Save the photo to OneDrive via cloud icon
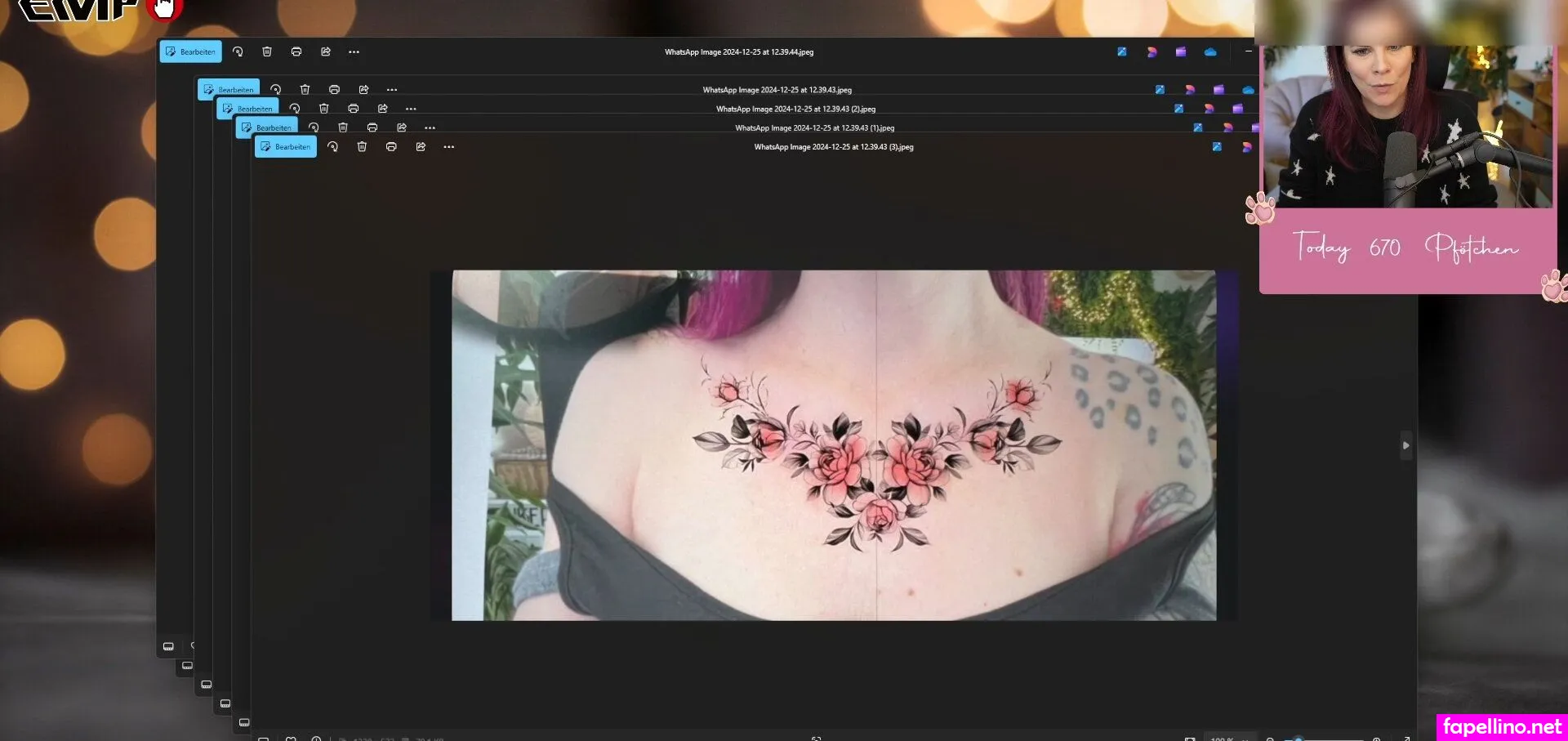1568x741 pixels. tap(1211, 51)
